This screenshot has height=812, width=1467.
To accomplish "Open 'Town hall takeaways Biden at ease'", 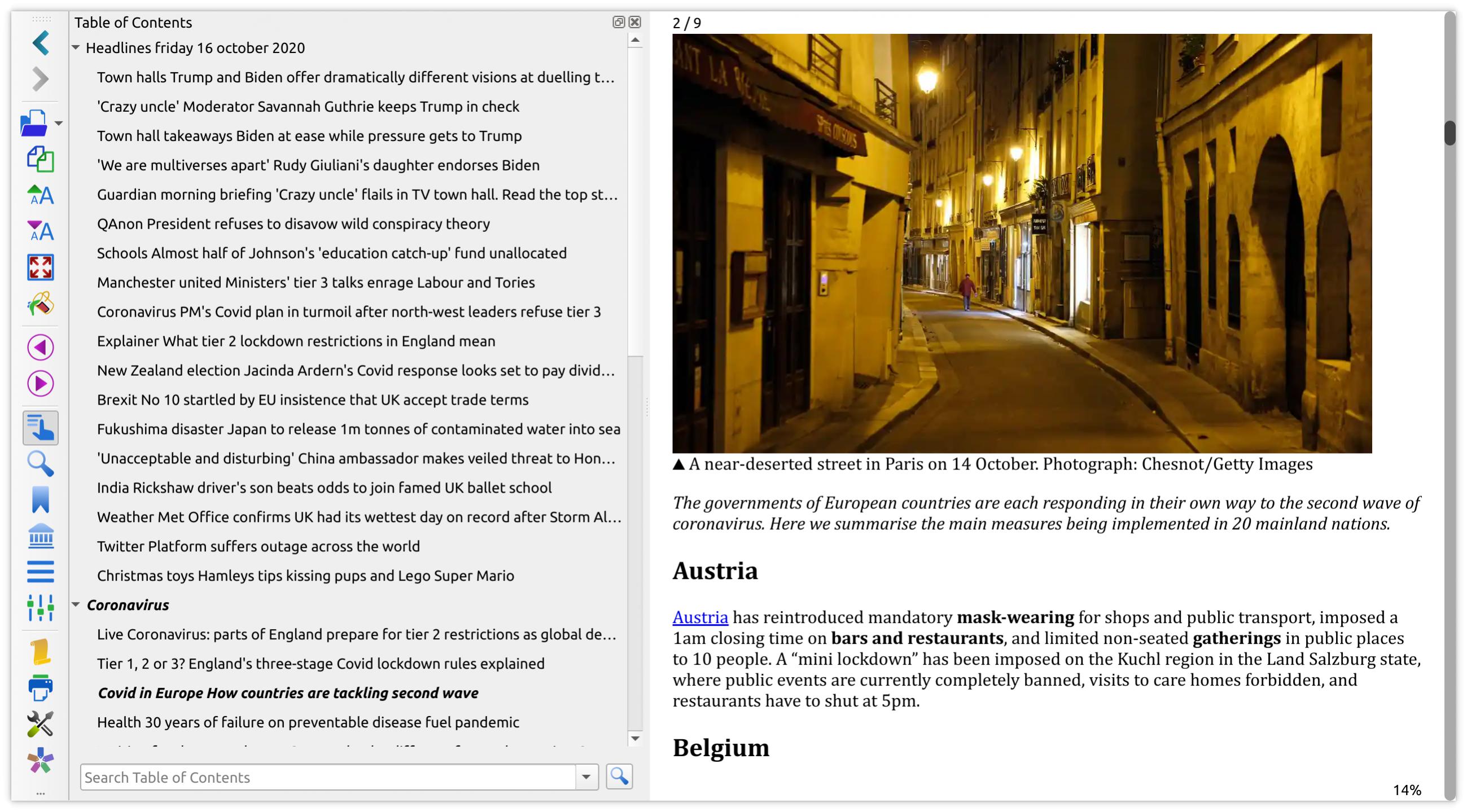I will point(309,136).
